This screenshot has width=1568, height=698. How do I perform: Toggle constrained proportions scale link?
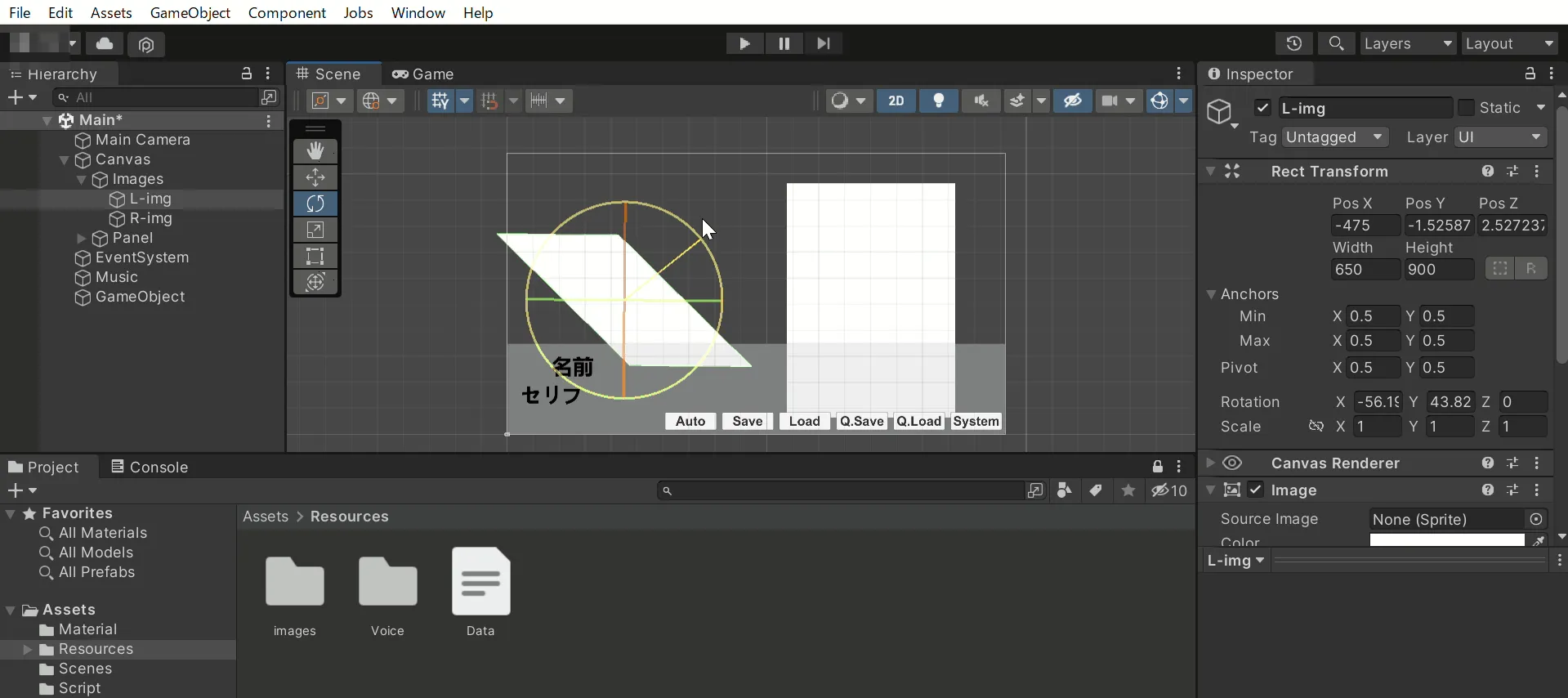point(1316,427)
